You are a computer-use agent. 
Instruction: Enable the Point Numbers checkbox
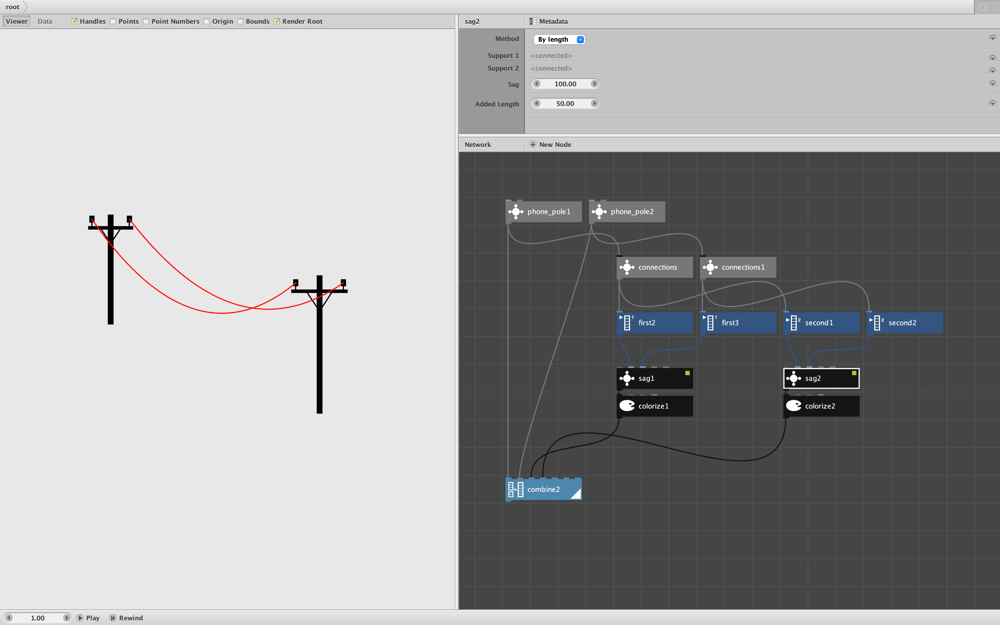click(x=145, y=21)
